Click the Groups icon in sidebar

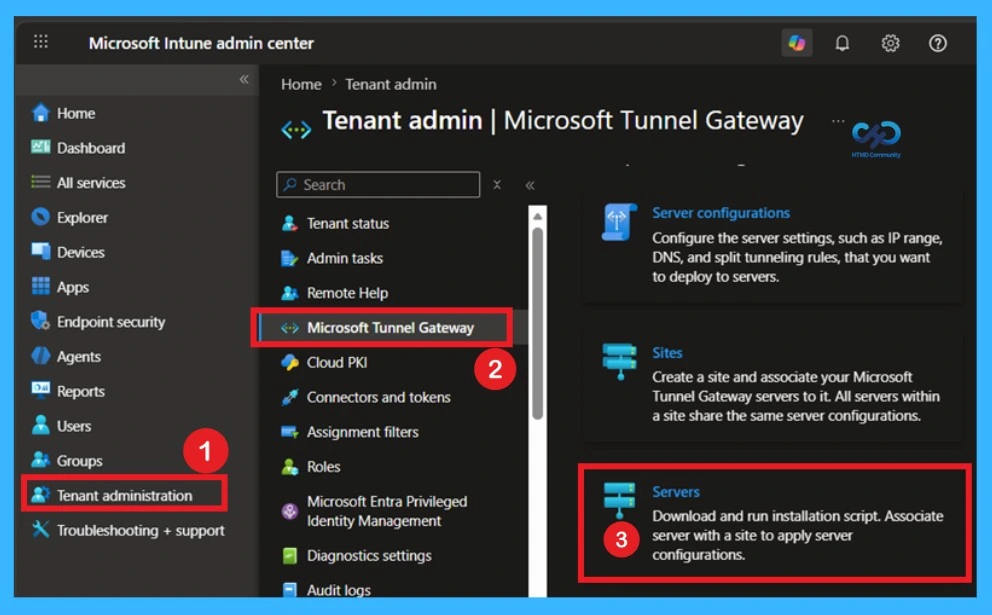click(40, 459)
